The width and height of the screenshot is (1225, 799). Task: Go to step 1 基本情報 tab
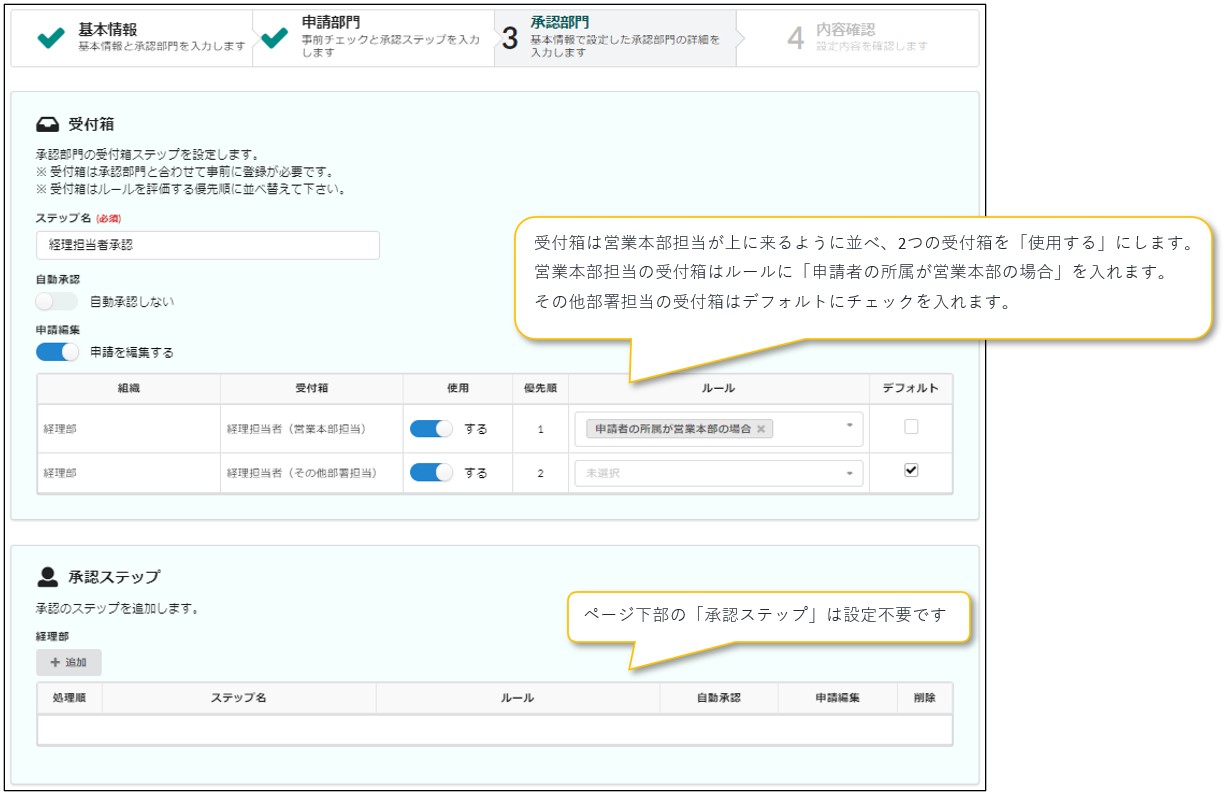pyautogui.click(x=140, y=38)
